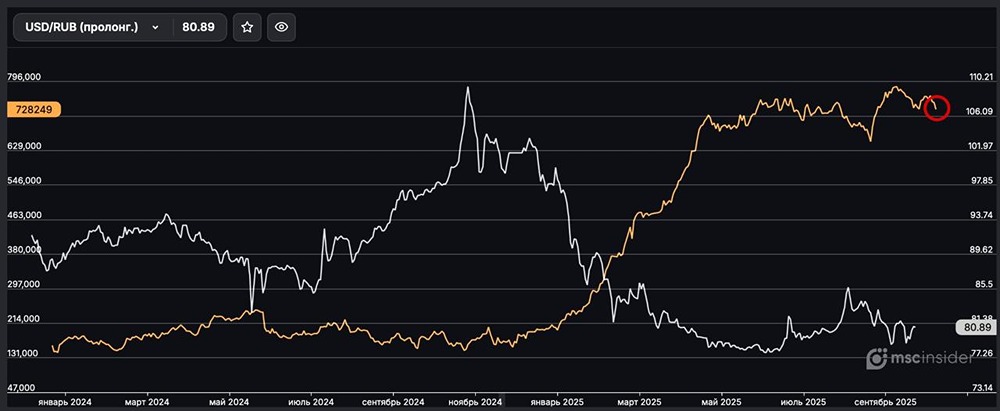Screen dimensions: 1000x411
Task: Click left axis value 546,000
Action: click(25, 181)
